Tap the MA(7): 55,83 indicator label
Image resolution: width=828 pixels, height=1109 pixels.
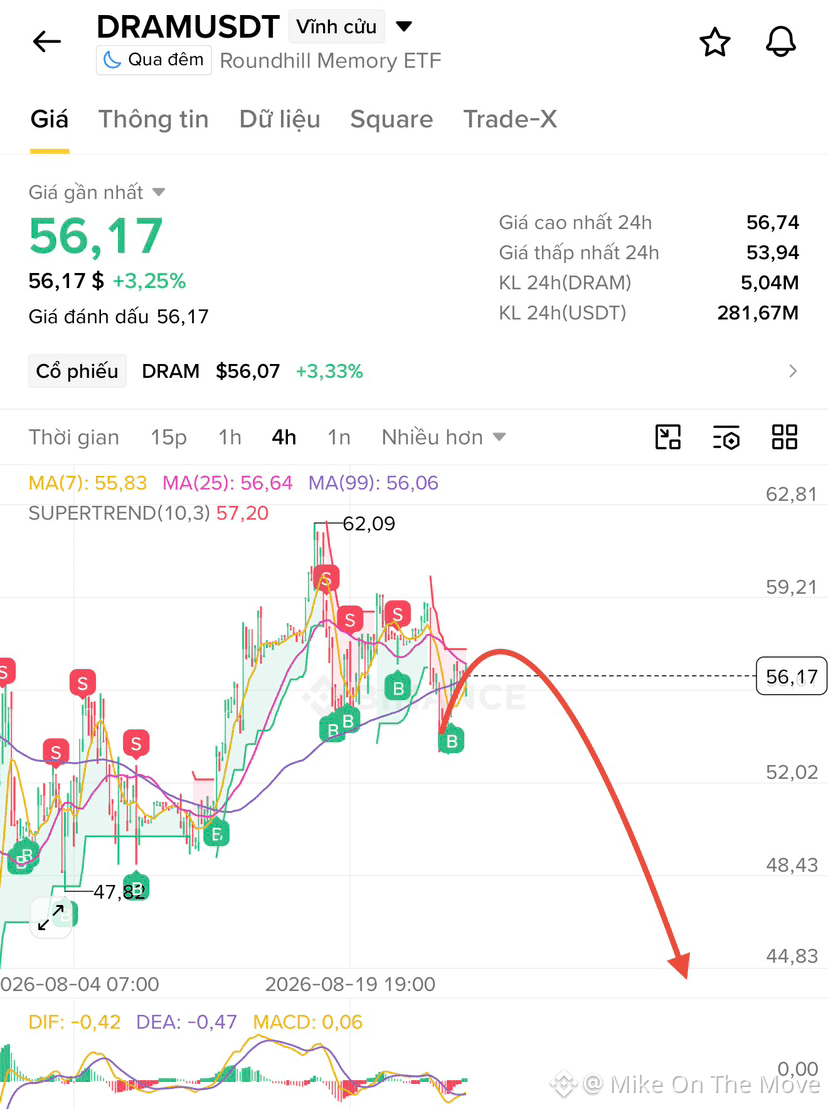click(x=88, y=483)
